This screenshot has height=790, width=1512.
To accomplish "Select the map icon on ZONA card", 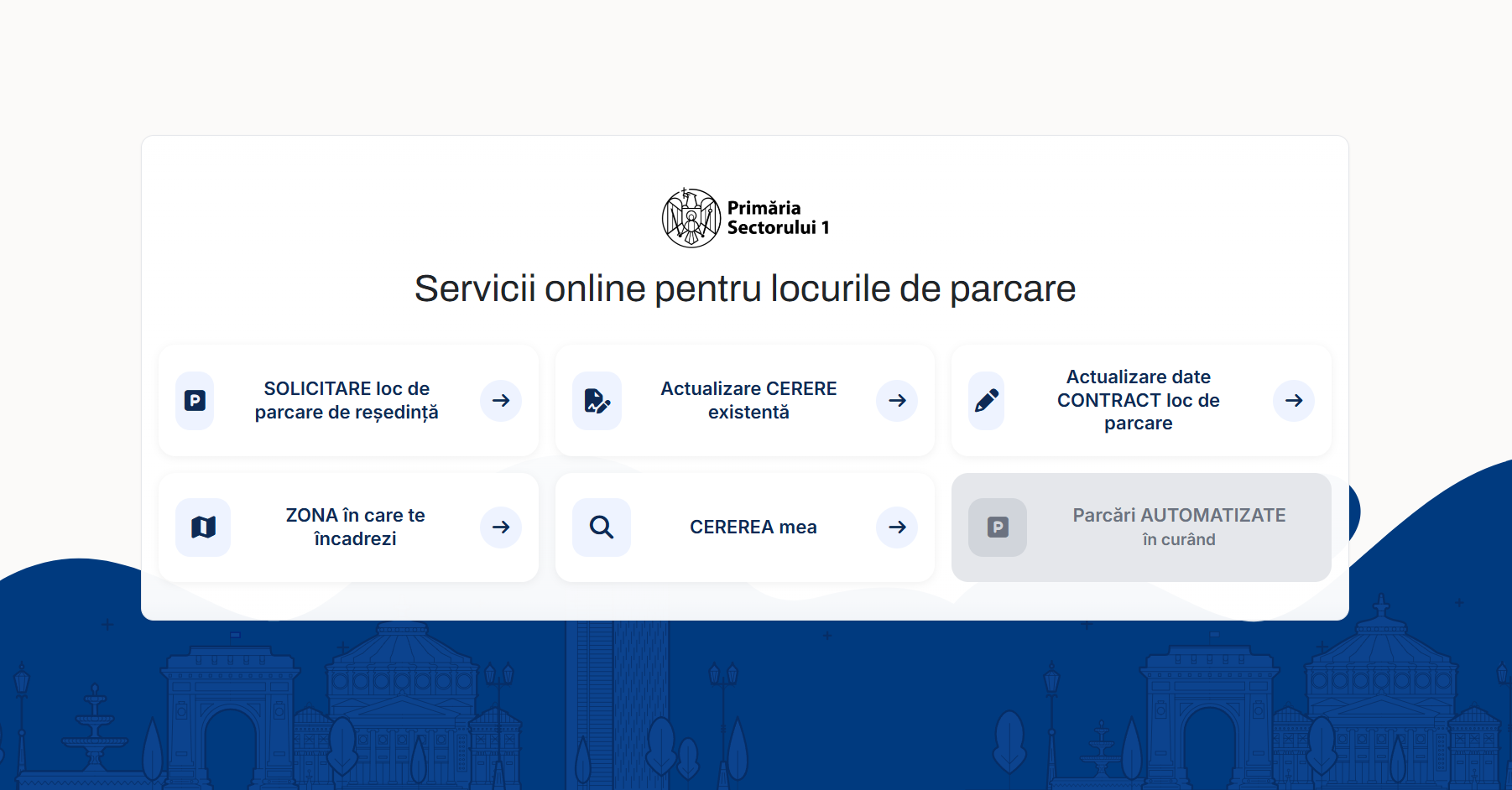I will [202, 527].
